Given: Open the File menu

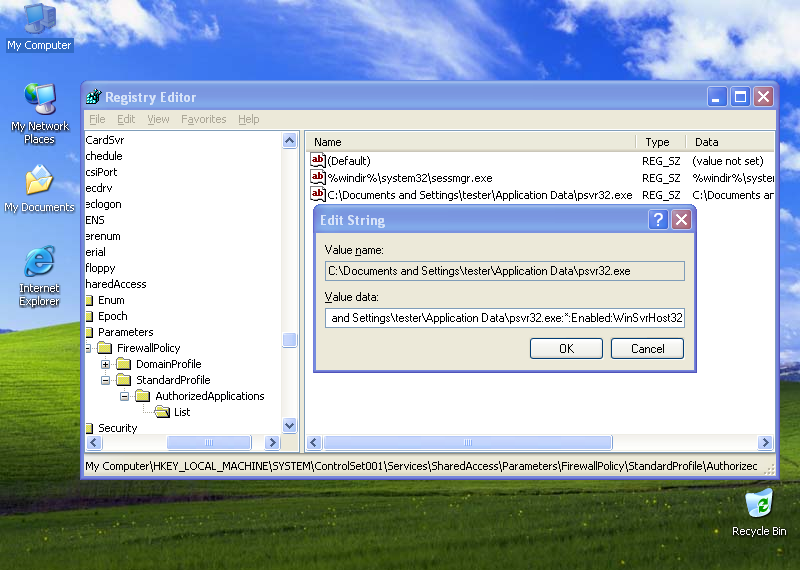Looking at the screenshot, I should coord(97,119).
